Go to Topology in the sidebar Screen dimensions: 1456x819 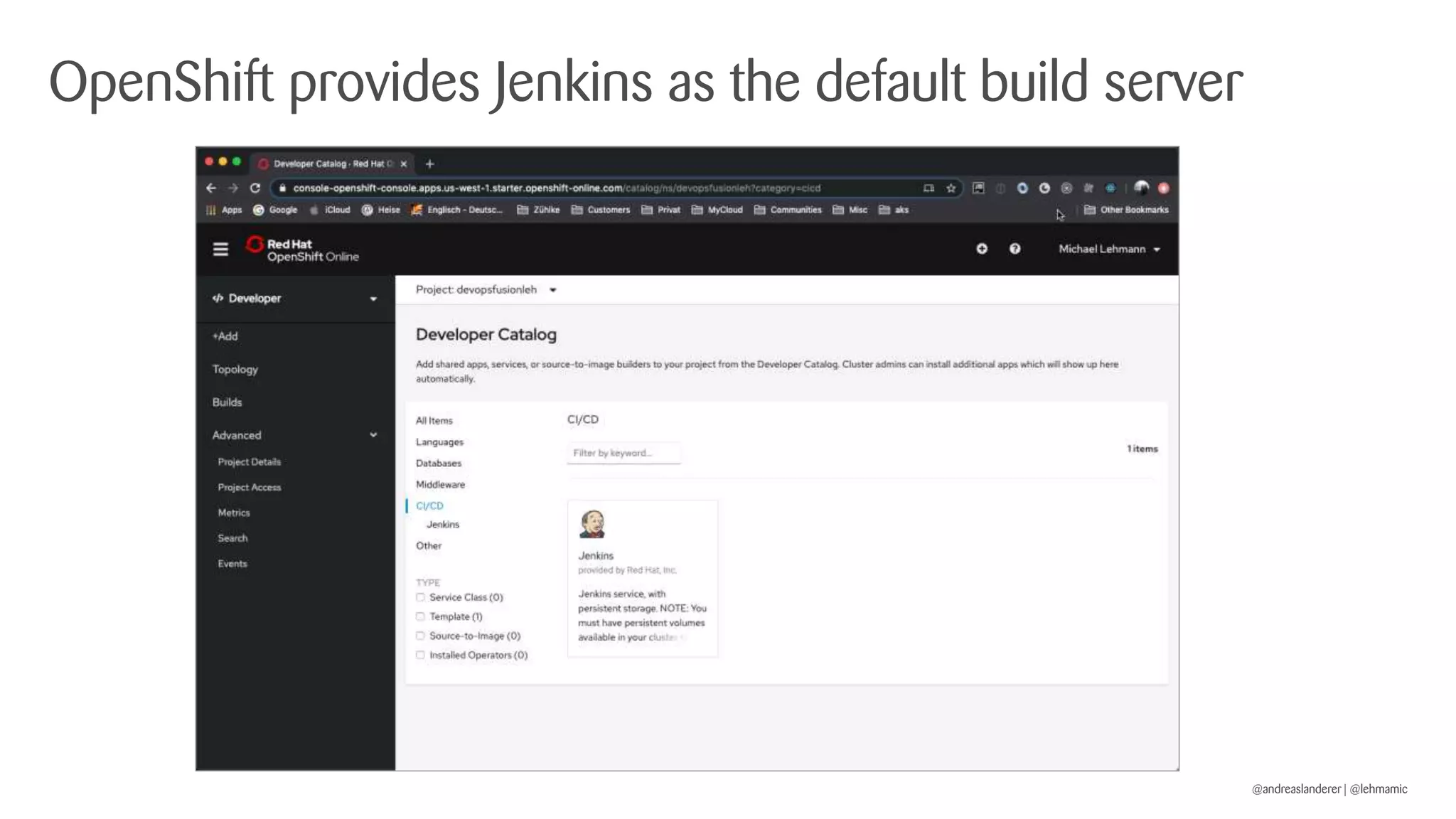click(235, 370)
